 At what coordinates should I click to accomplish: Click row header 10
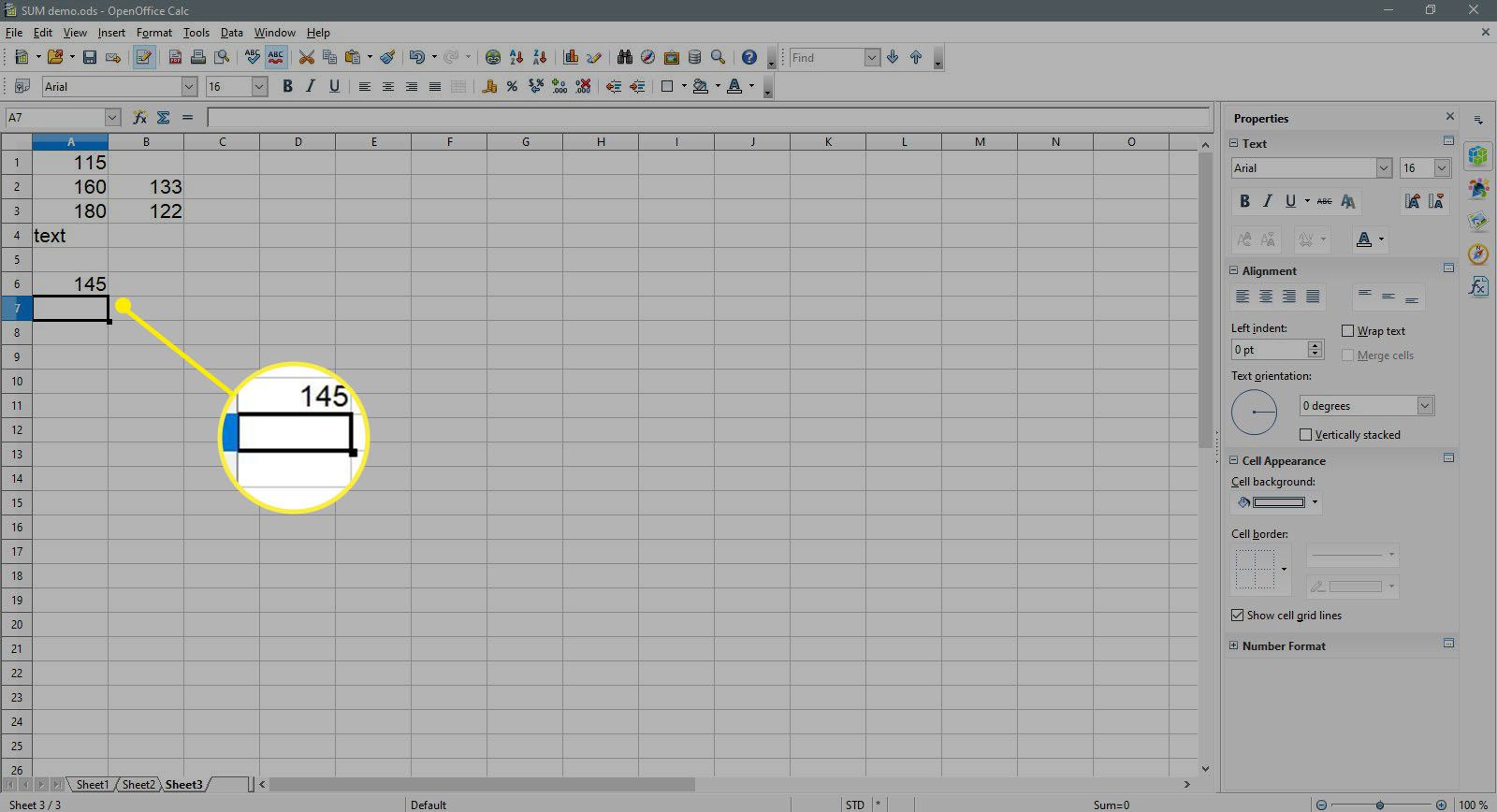coord(17,382)
